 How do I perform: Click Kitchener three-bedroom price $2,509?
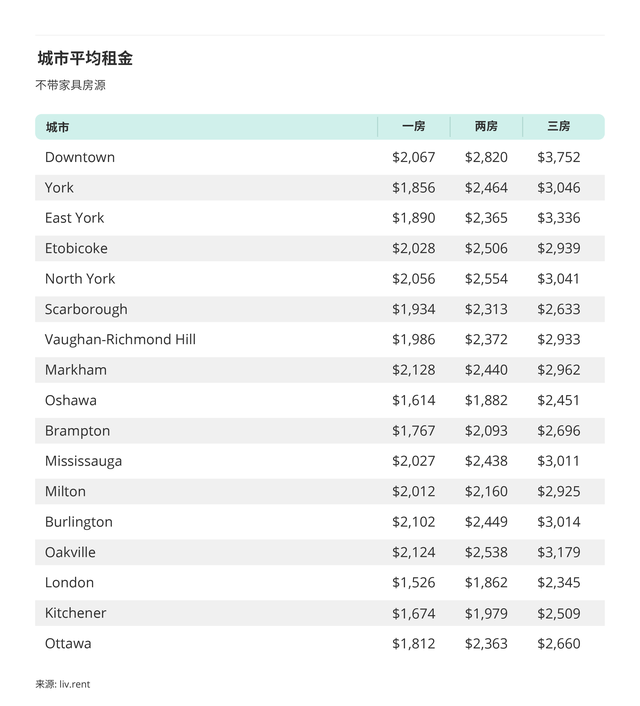(x=558, y=613)
